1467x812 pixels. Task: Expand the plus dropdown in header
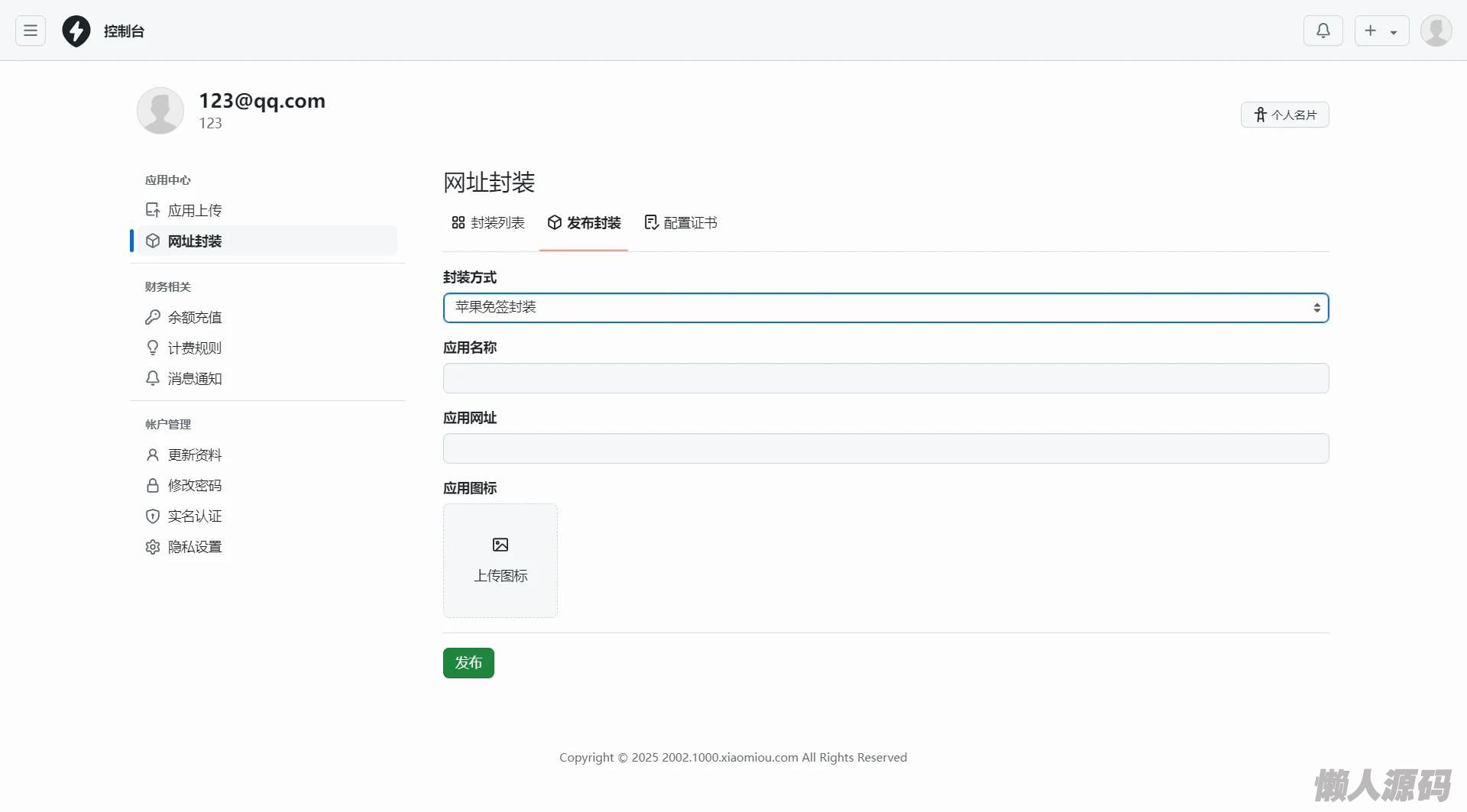(1381, 31)
